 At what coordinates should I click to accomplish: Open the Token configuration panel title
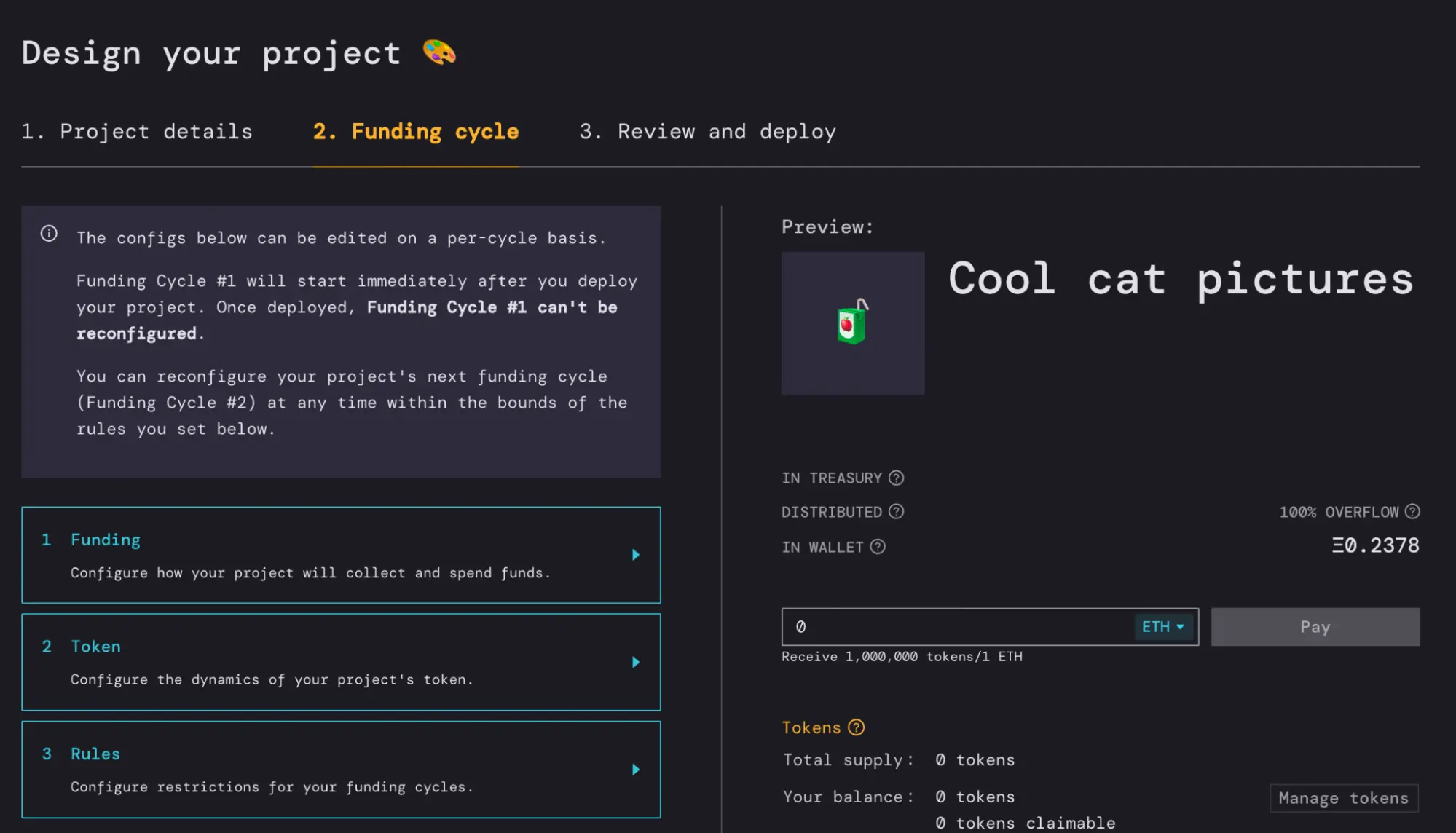coord(95,647)
